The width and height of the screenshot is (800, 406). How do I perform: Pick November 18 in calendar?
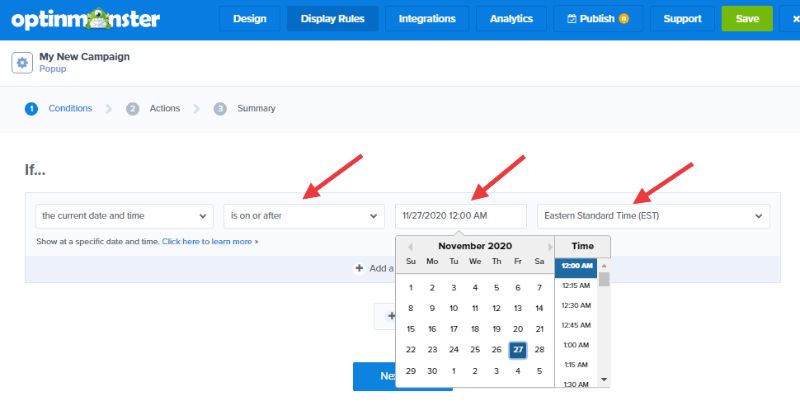tap(475, 329)
